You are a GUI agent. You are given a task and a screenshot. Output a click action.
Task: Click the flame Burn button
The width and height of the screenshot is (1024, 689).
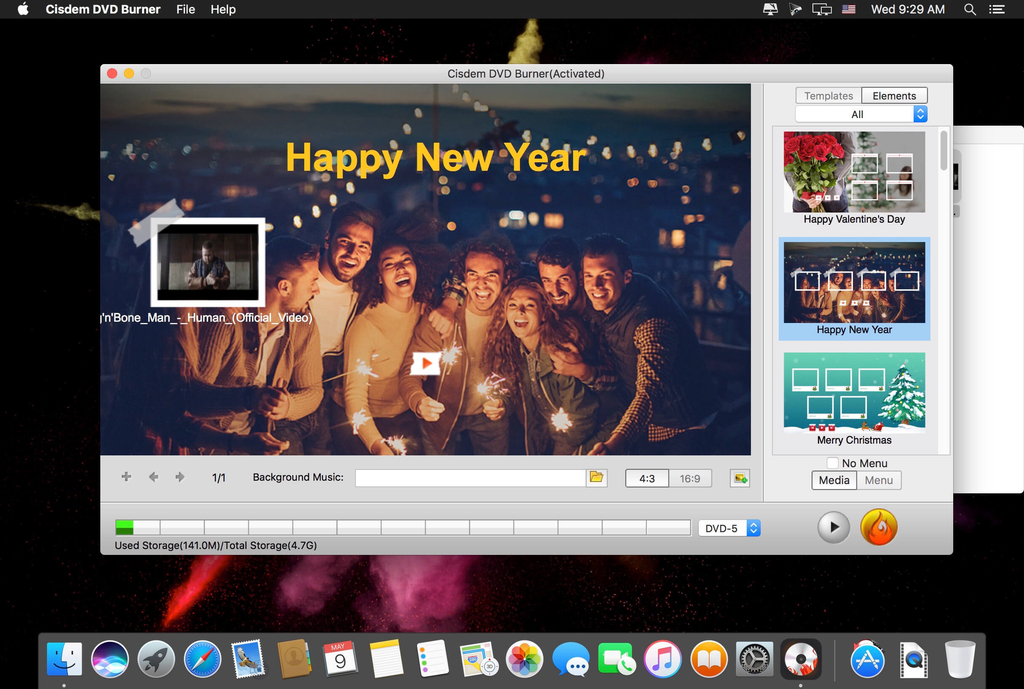click(879, 527)
